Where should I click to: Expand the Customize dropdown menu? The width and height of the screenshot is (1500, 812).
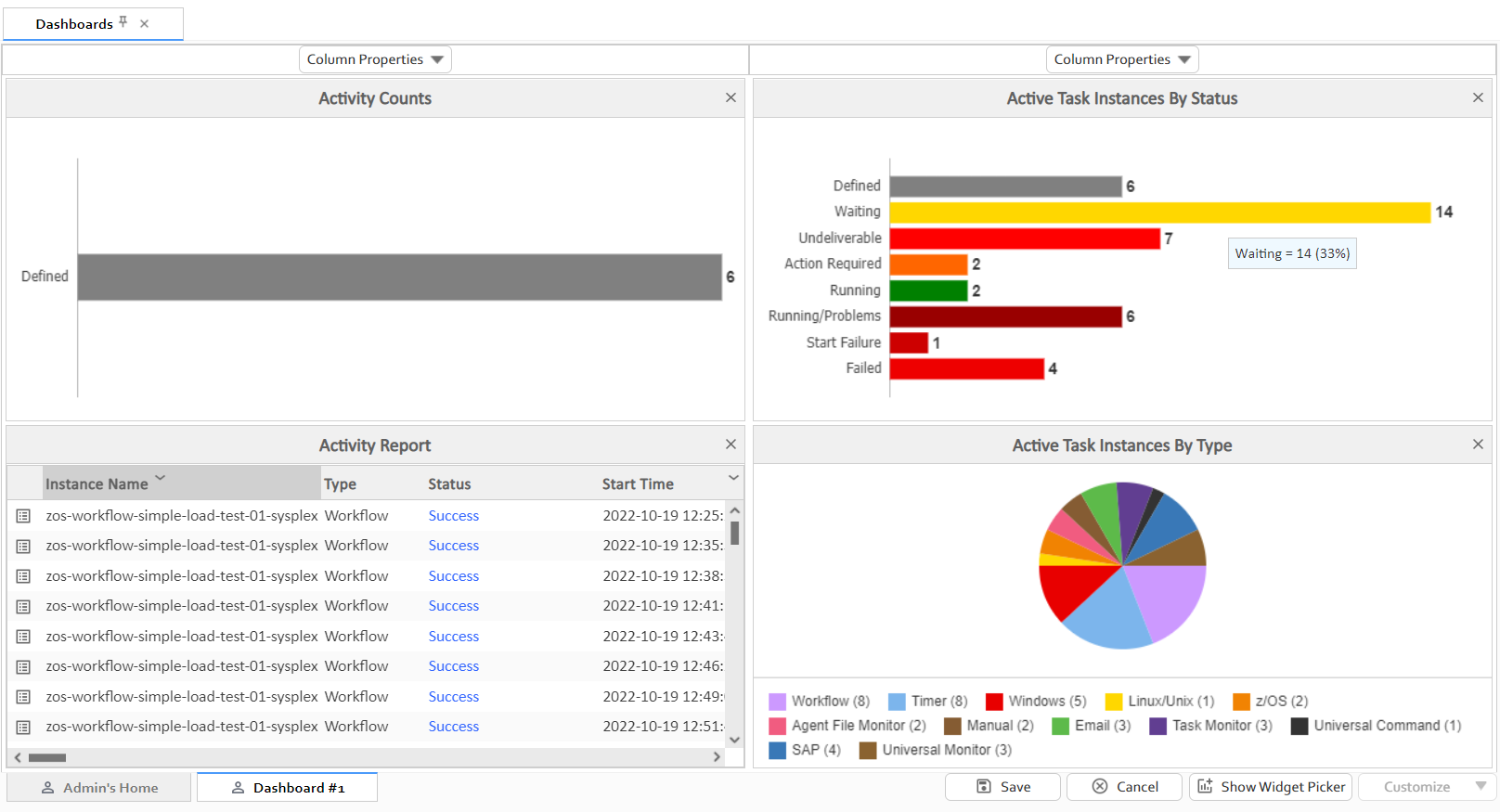pyautogui.click(x=1481, y=787)
